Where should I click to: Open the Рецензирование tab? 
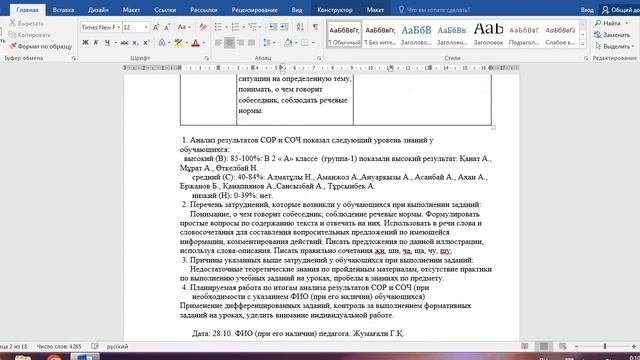(x=255, y=10)
